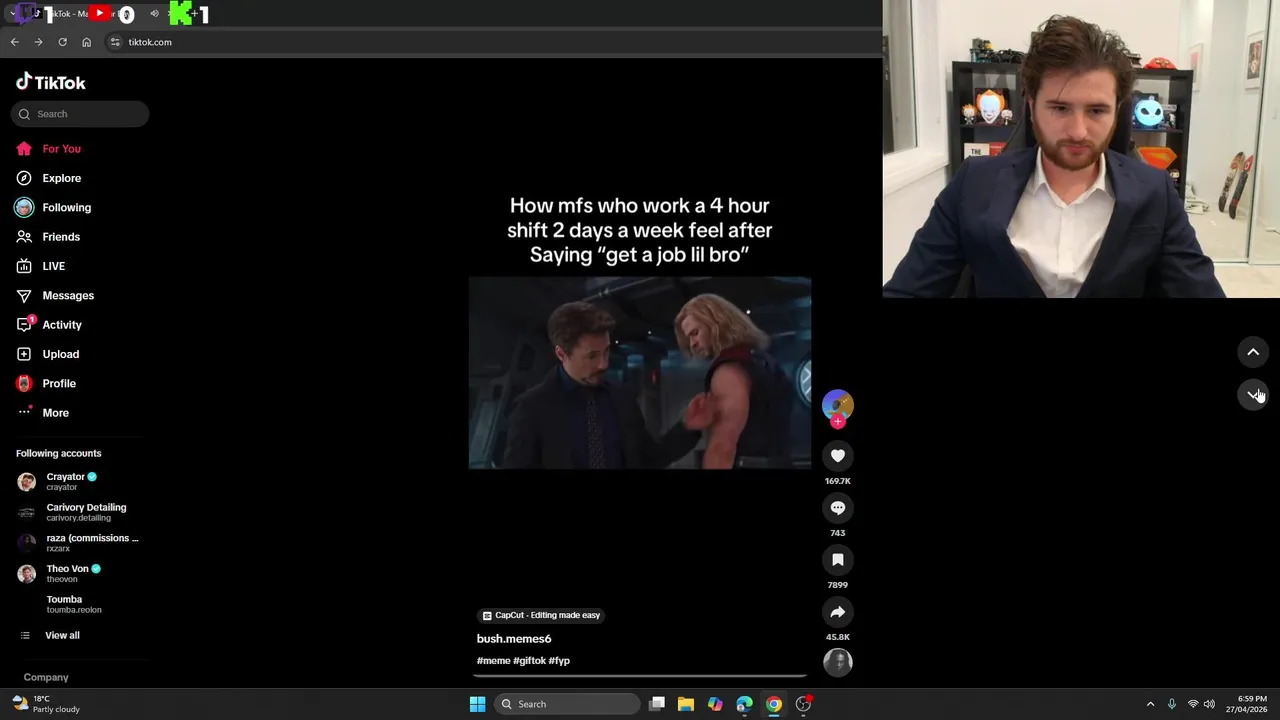Viewport: 1280px width, 720px height.
Task: Click the Upload plus icon
Action: (x=24, y=354)
